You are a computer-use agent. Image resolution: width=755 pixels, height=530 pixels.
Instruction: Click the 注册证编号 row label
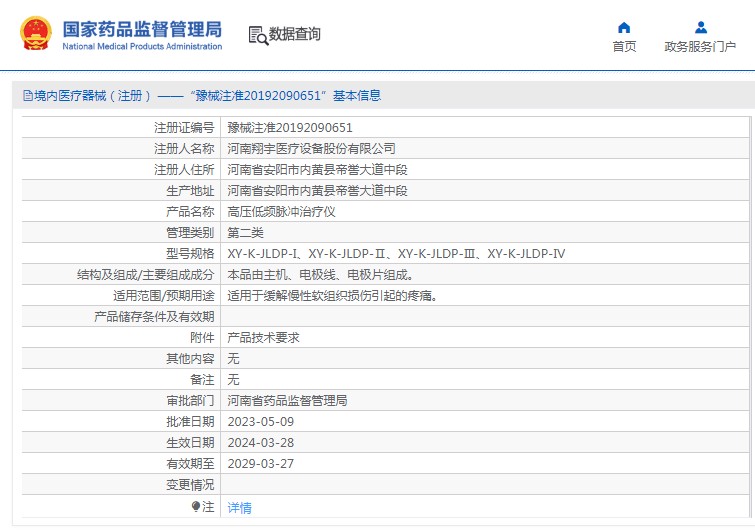184,128
